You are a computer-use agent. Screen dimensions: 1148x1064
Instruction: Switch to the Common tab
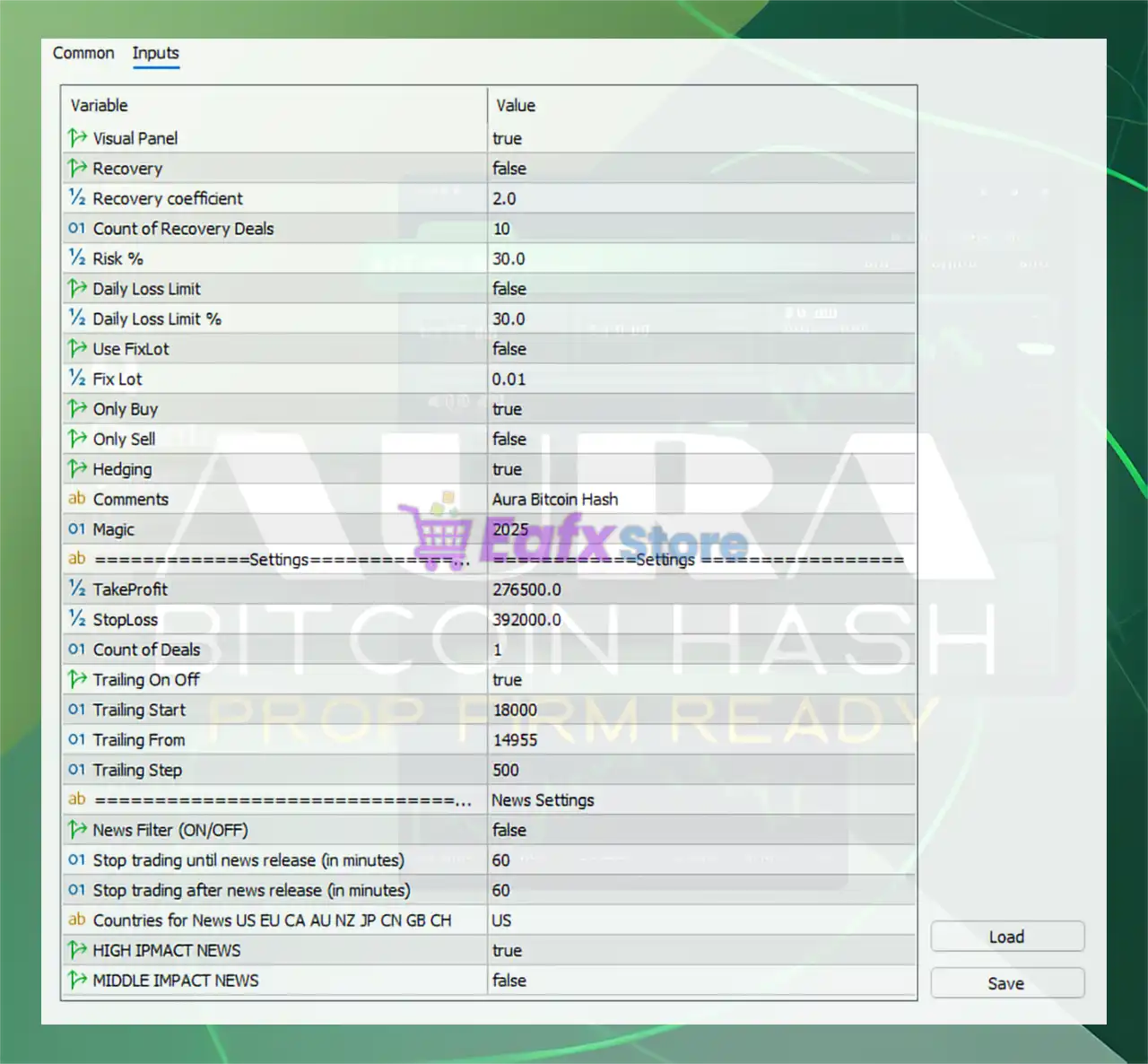click(x=83, y=53)
